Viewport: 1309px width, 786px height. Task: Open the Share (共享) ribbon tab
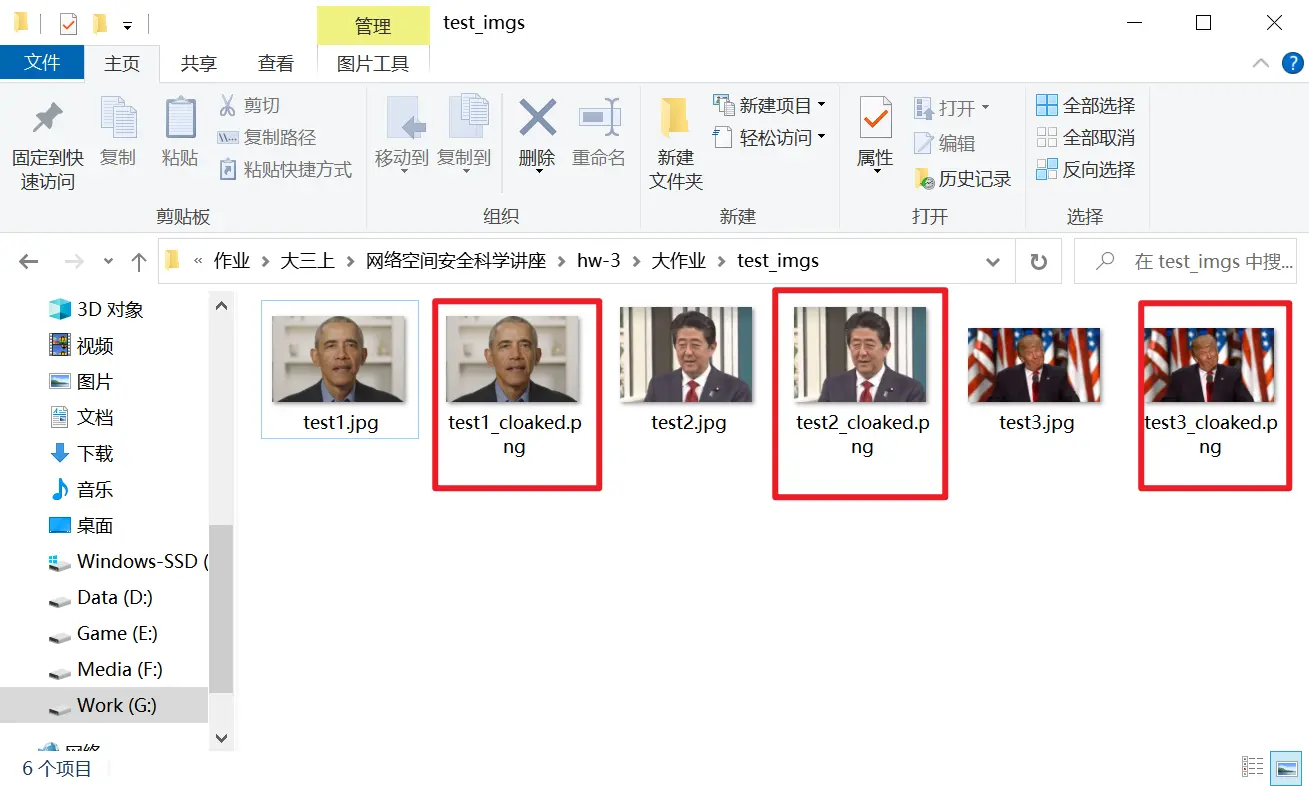pos(198,63)
